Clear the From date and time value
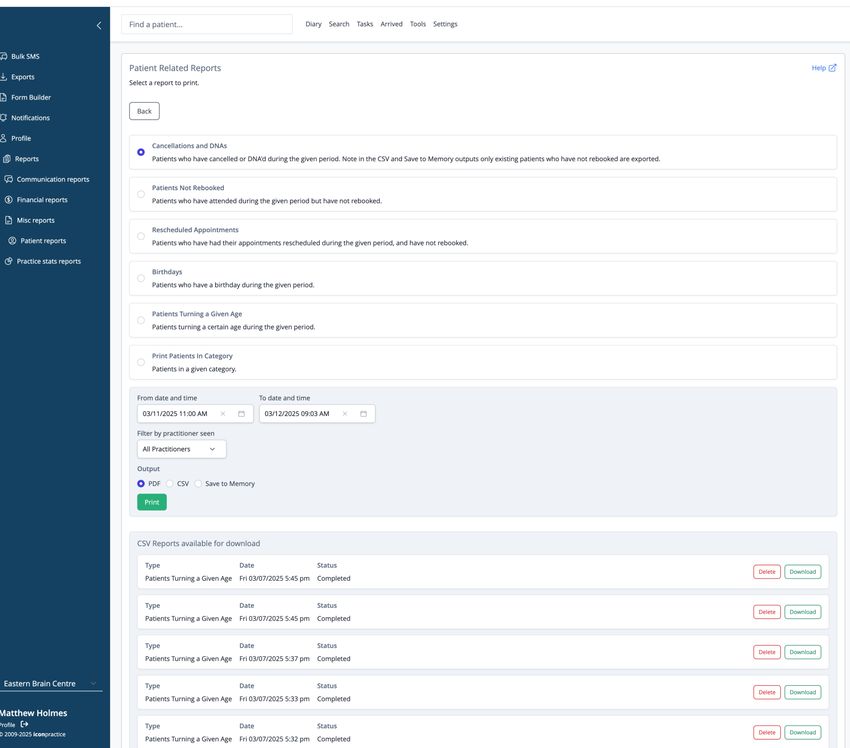Screen dimensions: 850x748 coord(223,414)
